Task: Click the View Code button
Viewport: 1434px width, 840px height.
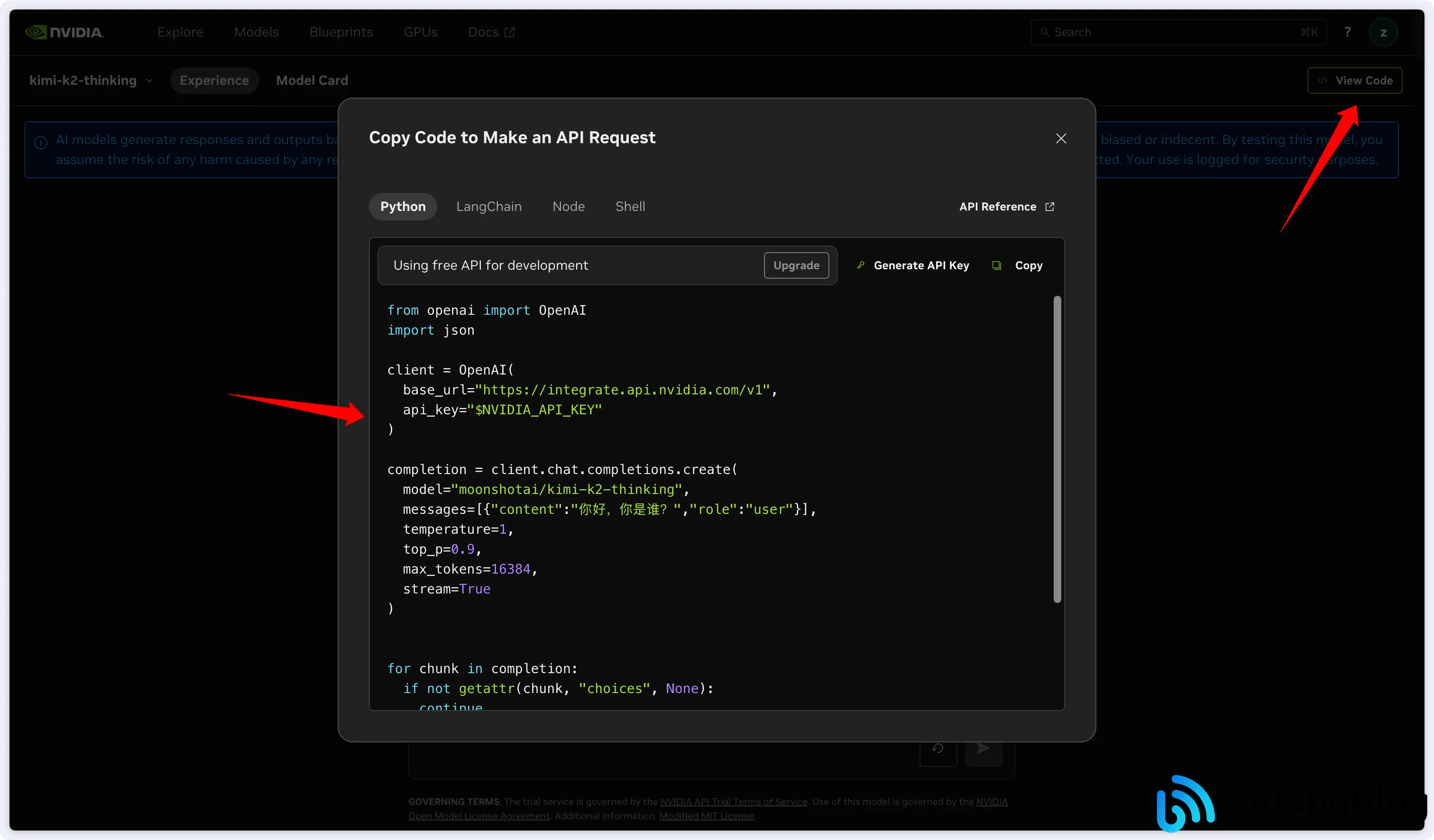Action: 1354,81
